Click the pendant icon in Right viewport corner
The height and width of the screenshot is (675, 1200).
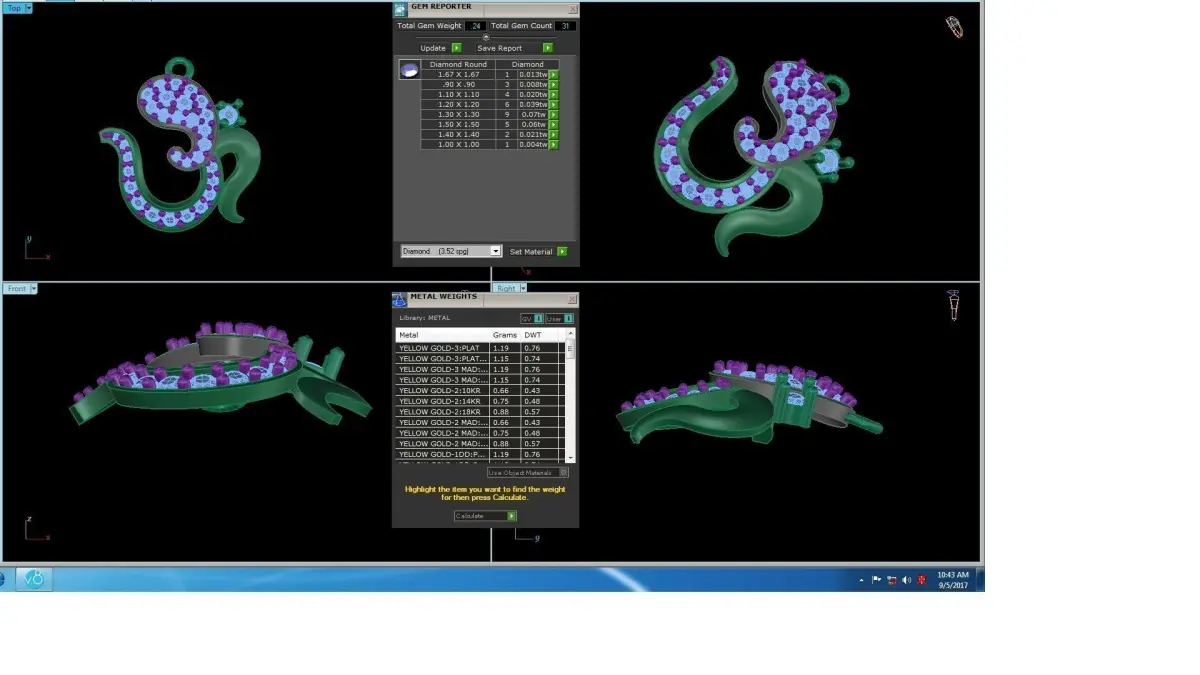(954, 306)
